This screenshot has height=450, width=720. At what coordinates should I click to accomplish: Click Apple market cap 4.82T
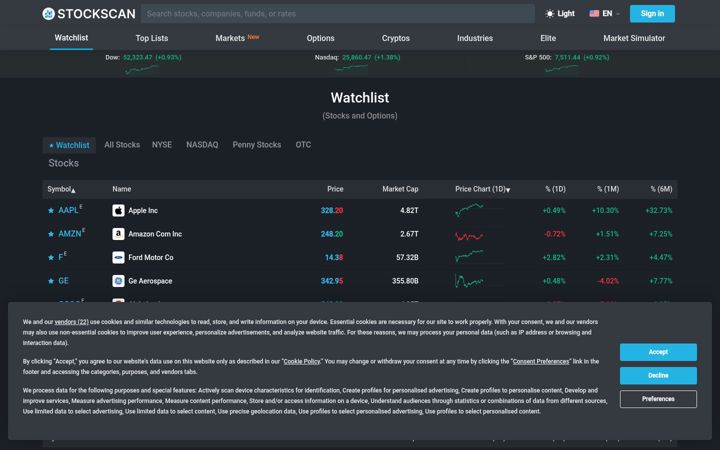click(409, 210)
